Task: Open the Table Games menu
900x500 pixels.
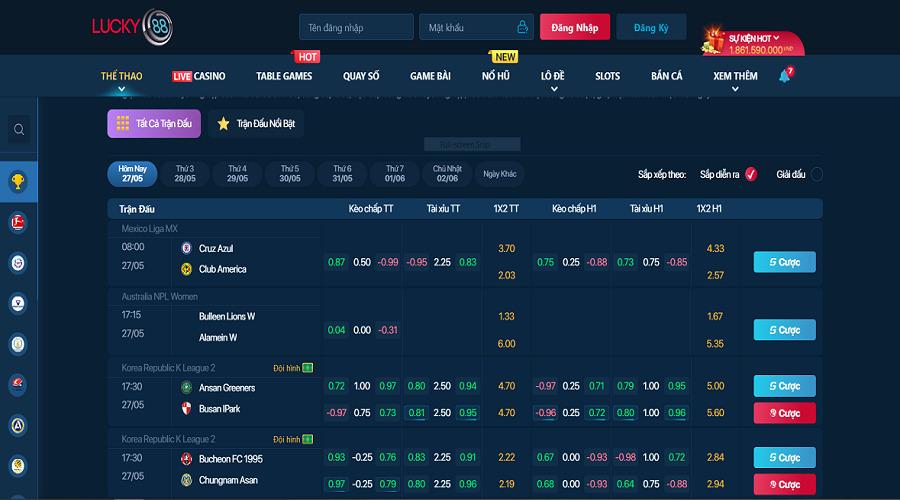Action: pyautogui.click(x=284, y=76)
